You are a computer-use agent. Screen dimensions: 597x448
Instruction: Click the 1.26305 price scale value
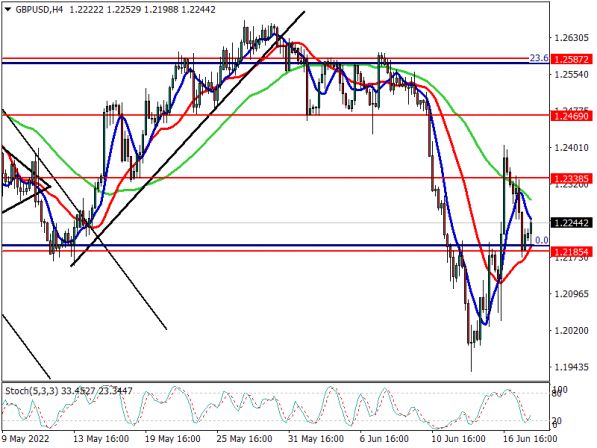[571, 38]
